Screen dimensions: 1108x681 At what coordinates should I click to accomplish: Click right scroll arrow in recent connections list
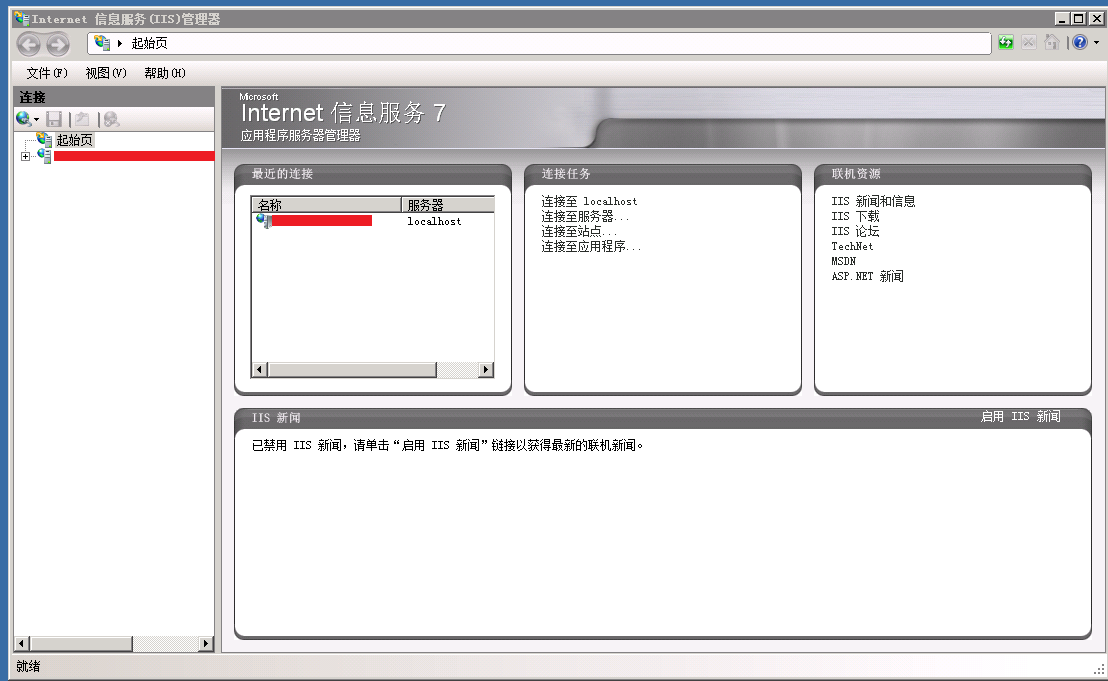(486, 370)
